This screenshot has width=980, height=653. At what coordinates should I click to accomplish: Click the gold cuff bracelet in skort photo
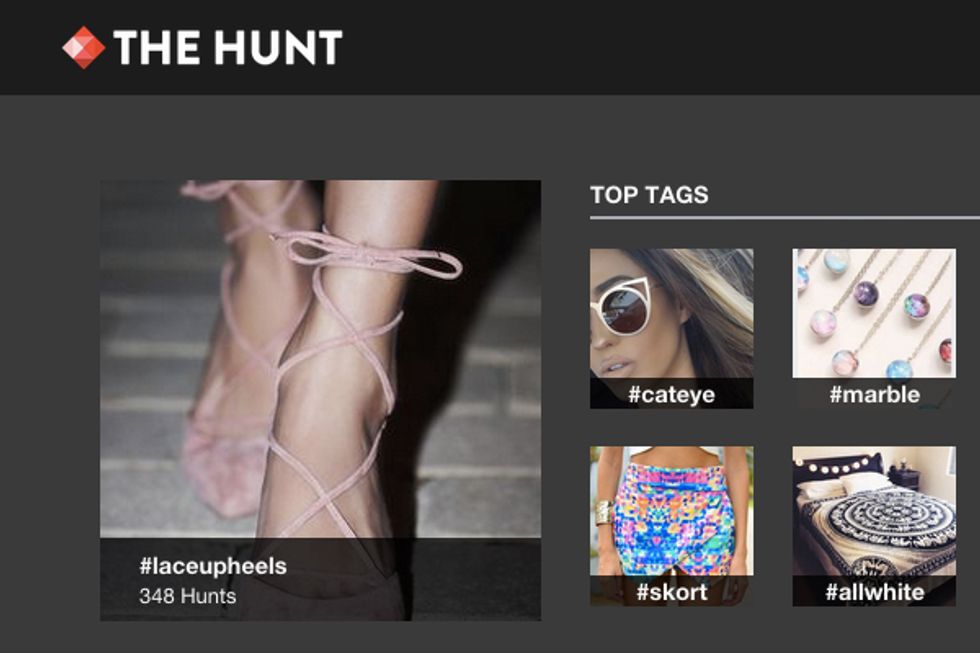coord(605,514)
